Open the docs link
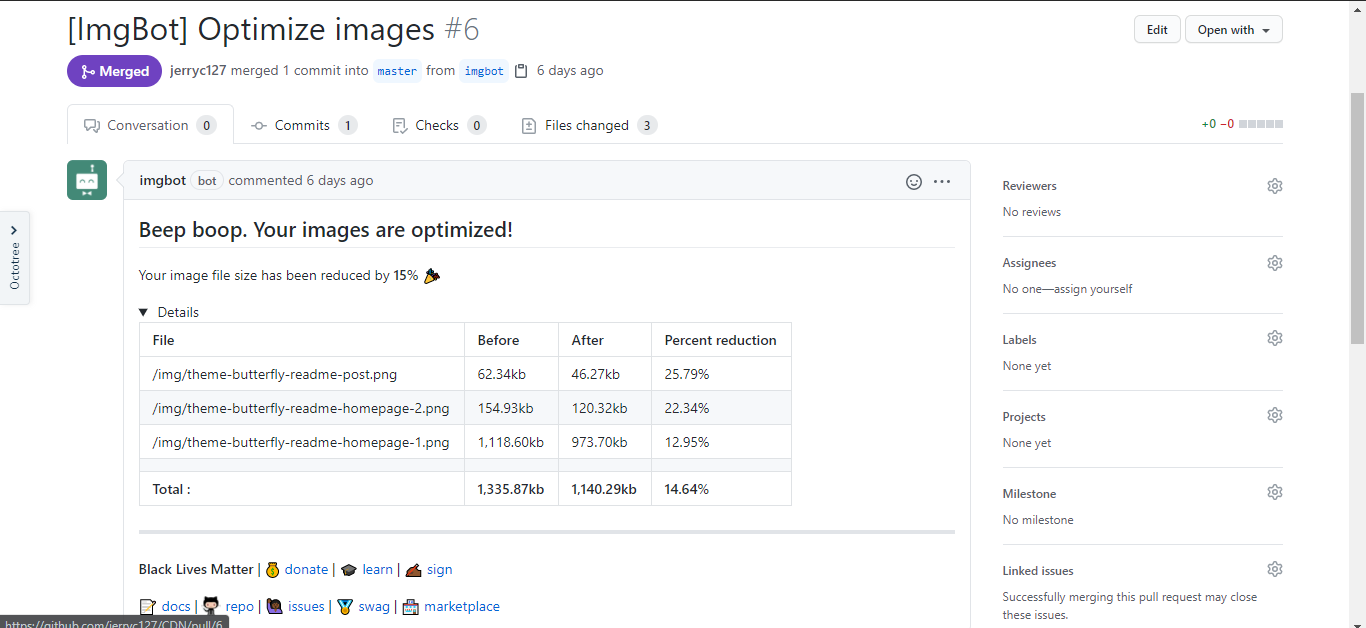 [176, 606]
